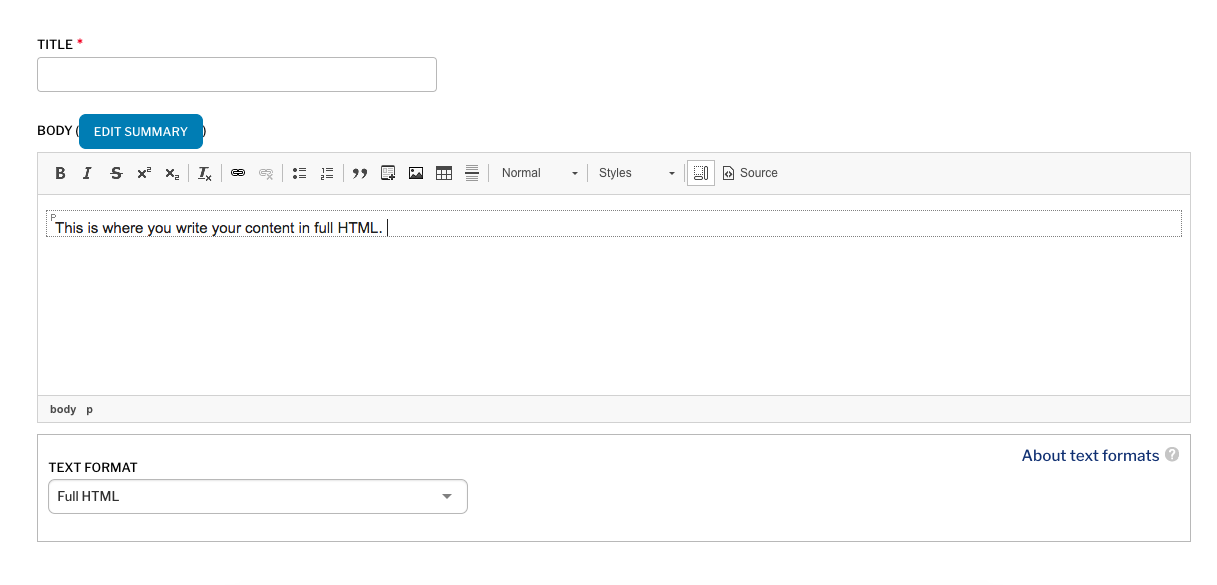Remove formatting with the Tx icon

(x=205, y=173)
